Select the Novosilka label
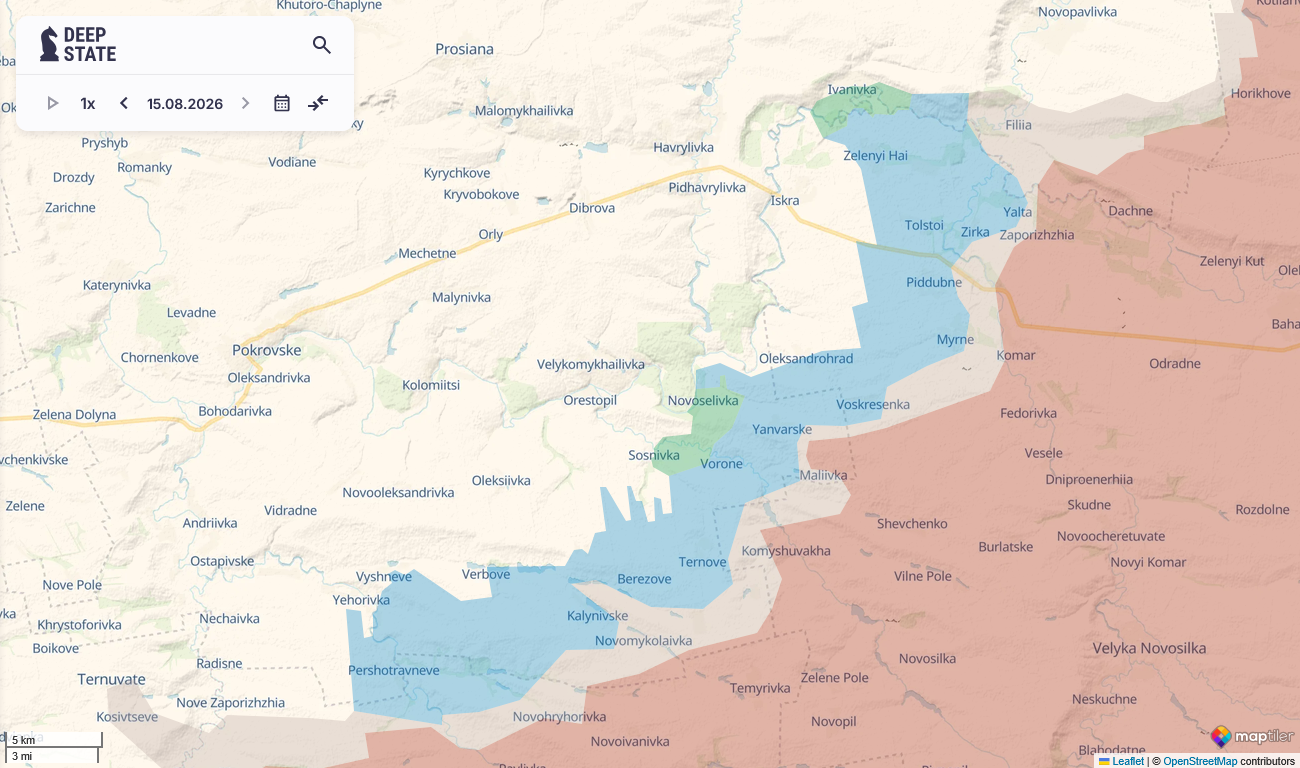This screenshot has height=768, width=1300. click(927, 658)
